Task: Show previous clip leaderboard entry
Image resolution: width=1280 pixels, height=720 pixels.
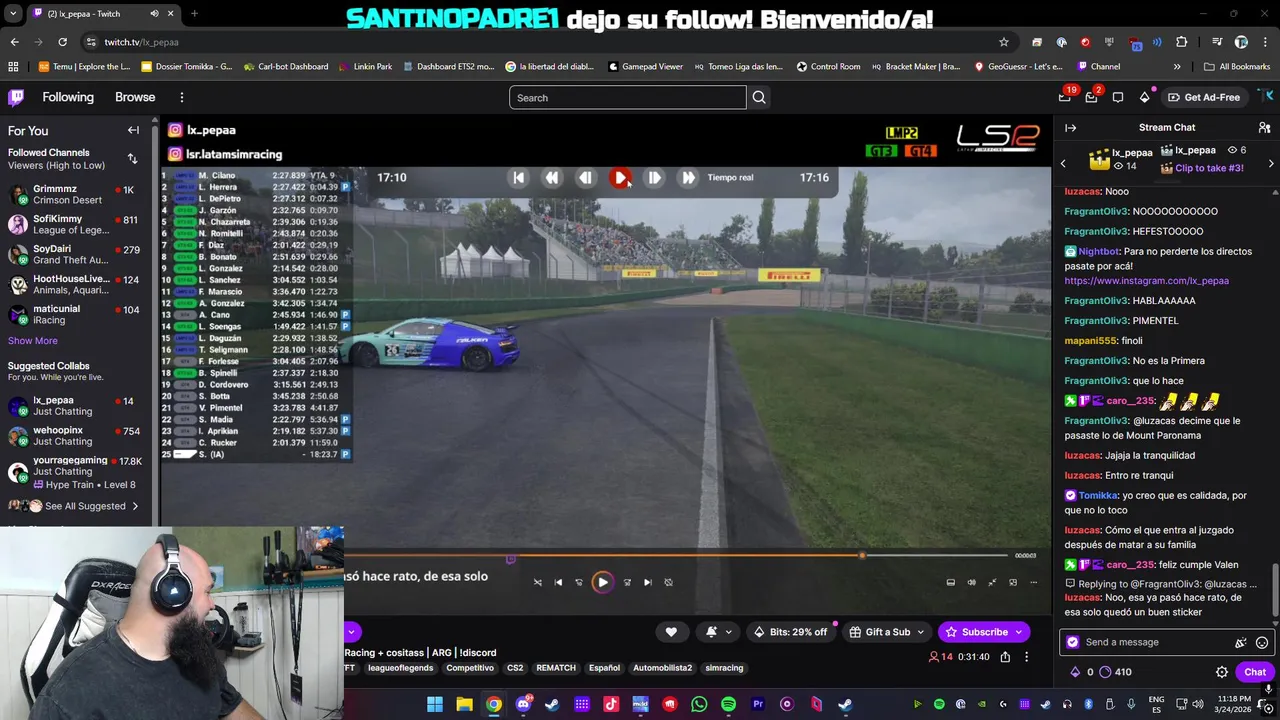Action: click(1063, 163)
